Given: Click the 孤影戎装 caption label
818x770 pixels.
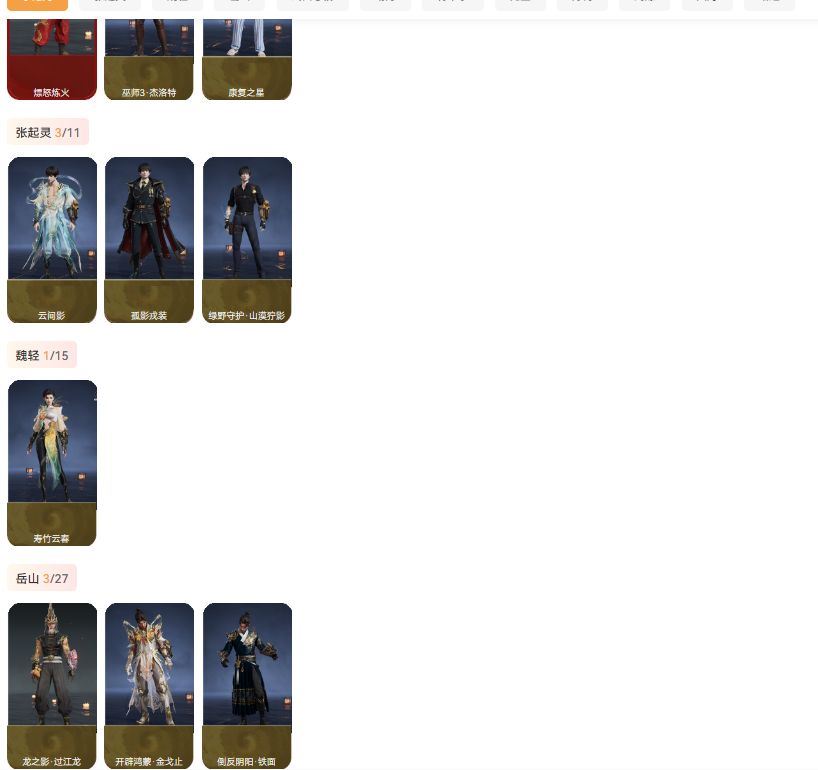Looking at the screenshot, I should point(149,316).
